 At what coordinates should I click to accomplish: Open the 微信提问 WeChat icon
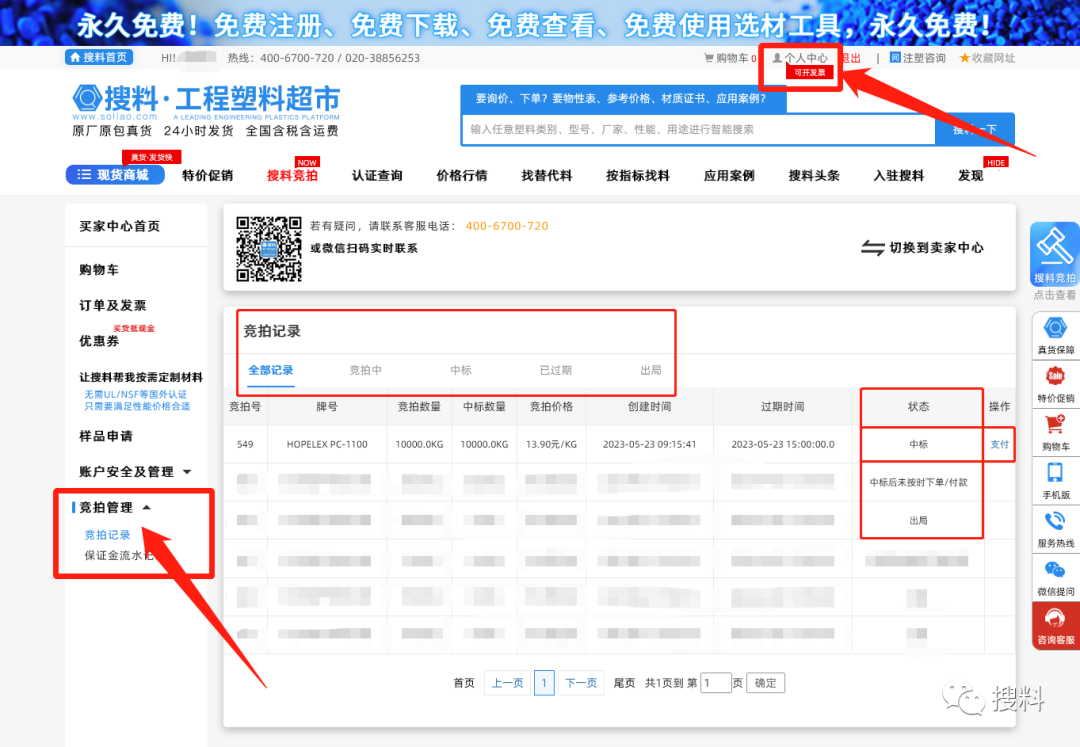(x=1055, y=570)
